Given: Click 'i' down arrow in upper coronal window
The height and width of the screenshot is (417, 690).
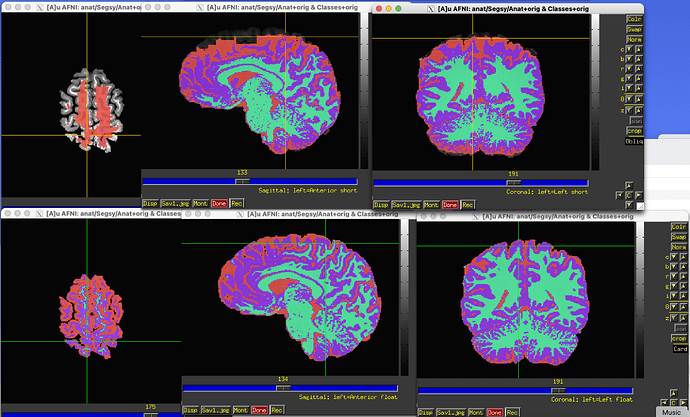Looking at the screenshot, I should point(629,88).
